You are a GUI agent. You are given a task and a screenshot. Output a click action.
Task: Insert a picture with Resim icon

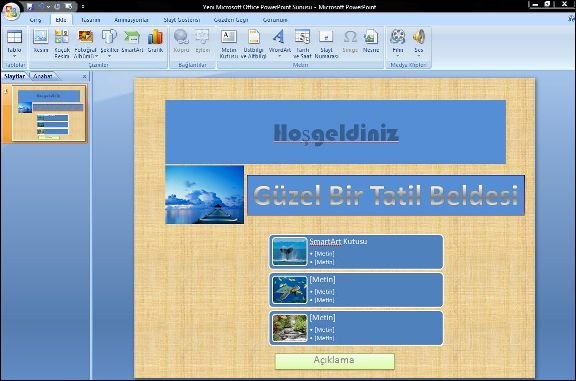coord(41,42)
